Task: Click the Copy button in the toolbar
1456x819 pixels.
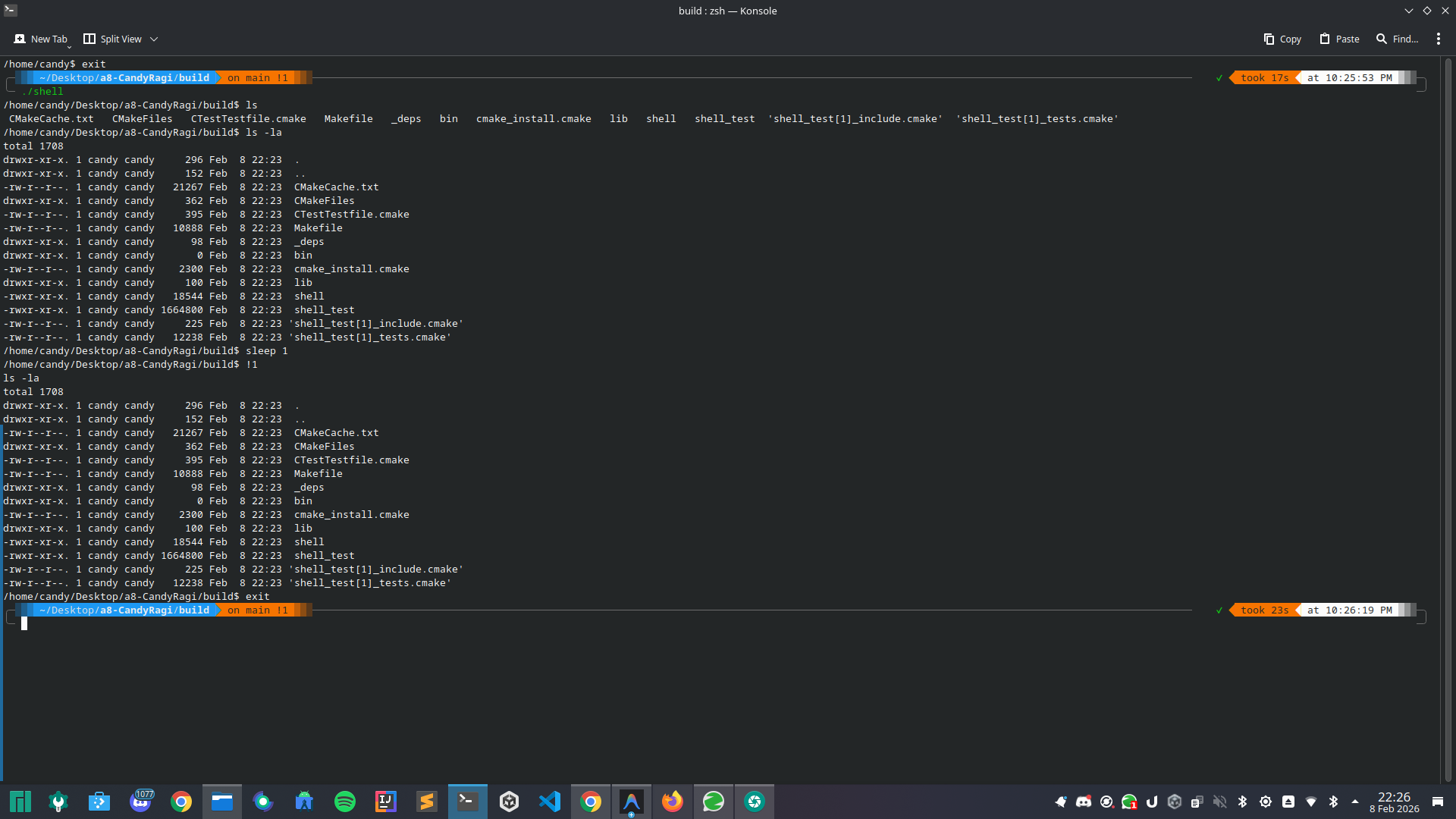Action: [1282, 39]
